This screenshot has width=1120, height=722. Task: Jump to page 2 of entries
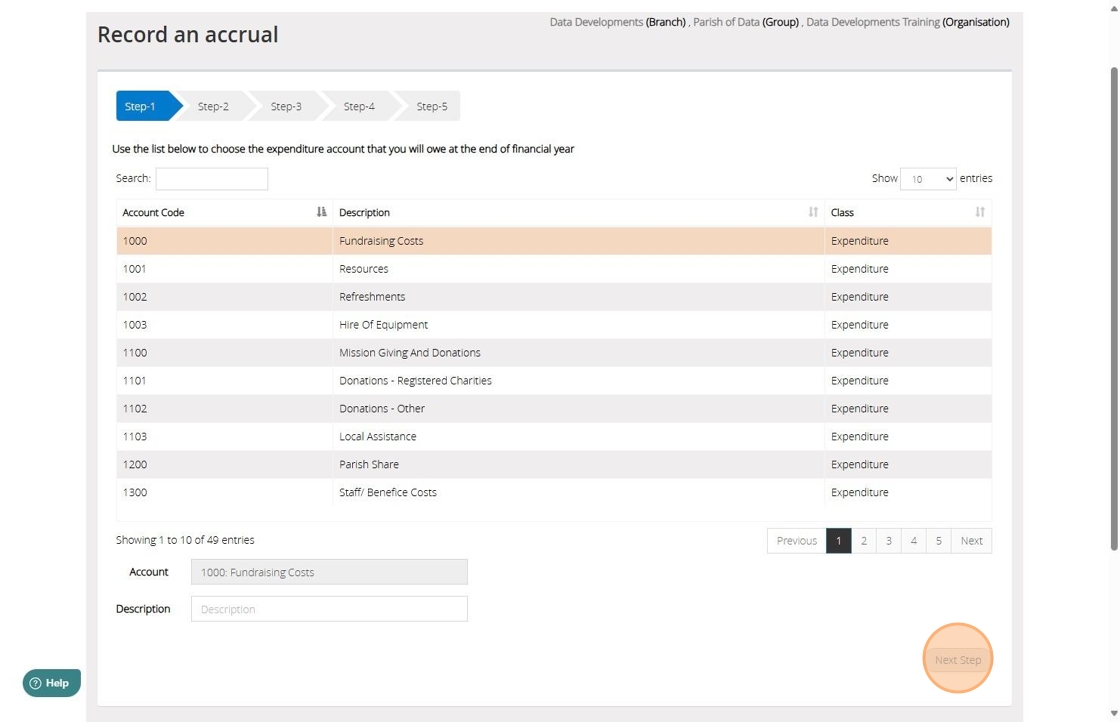tap(864, 541)
